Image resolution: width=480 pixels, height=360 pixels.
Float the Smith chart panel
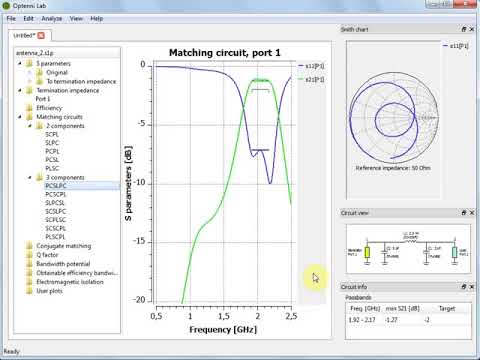[464, 29]
